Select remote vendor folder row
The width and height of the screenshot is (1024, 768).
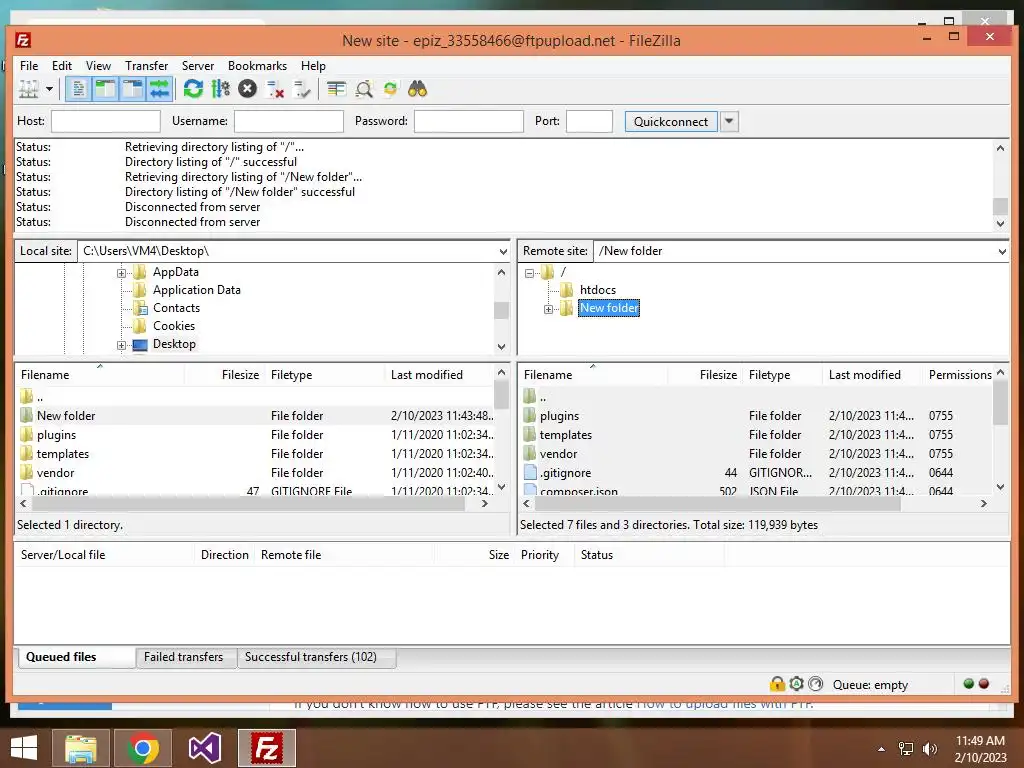(756, 454)
